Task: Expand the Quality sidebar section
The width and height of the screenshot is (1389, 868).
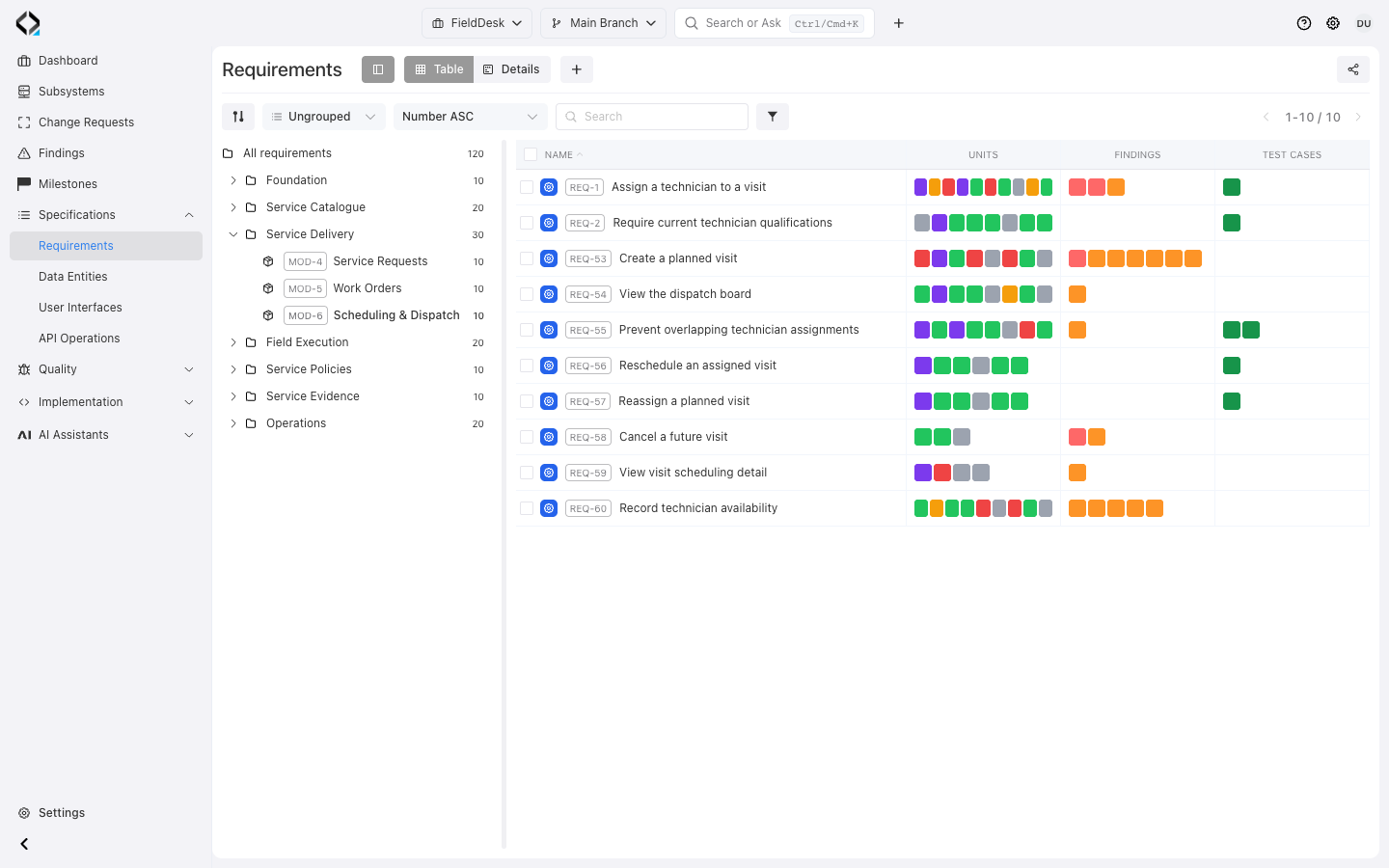Action: point(189,369)
